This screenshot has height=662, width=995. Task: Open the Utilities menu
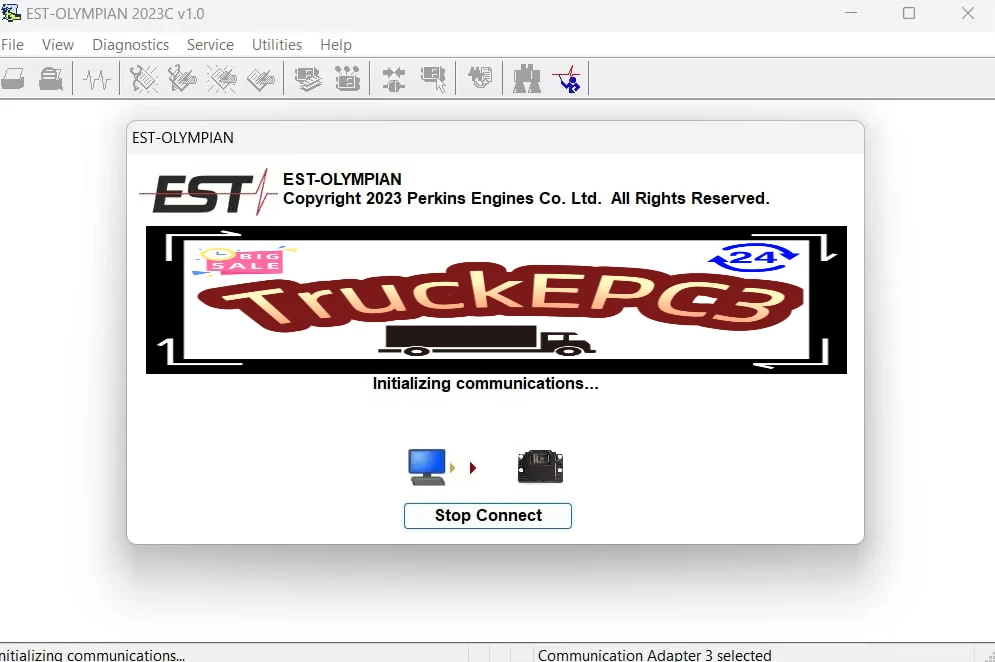point(277,44)
